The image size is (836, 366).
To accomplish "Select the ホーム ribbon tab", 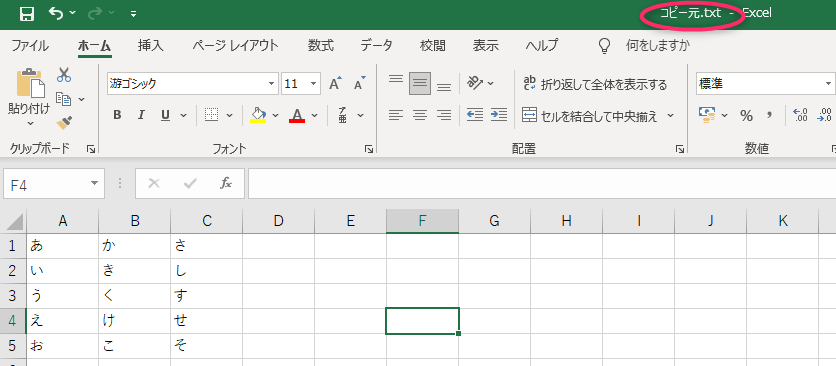I will pos(94,45).
